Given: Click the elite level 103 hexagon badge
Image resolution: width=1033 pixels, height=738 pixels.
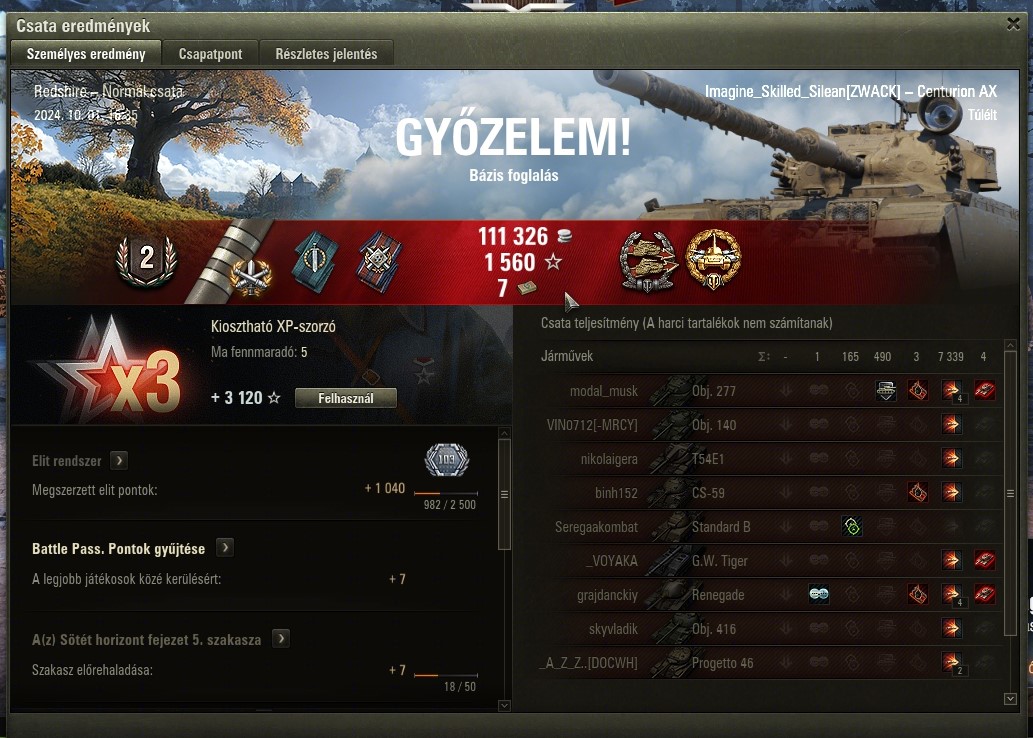Looking at the screenshot, I should (447, 459).
